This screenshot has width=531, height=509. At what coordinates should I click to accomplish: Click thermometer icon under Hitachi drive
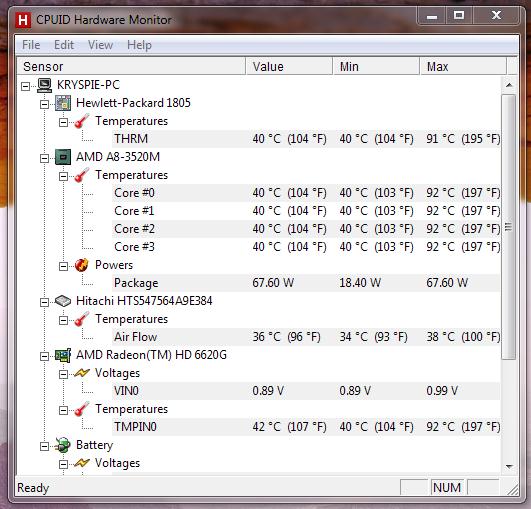click(x=82, y=319)
